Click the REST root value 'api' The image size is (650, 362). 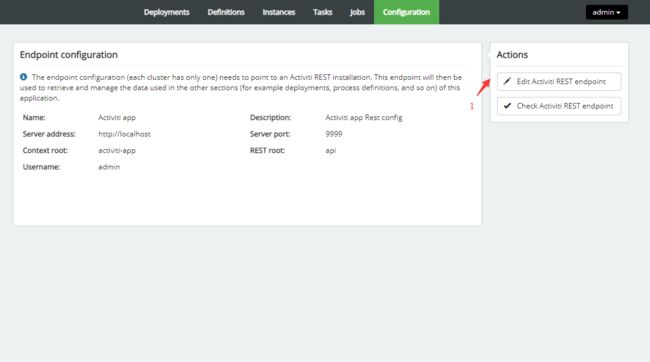[x=330, y=151]
